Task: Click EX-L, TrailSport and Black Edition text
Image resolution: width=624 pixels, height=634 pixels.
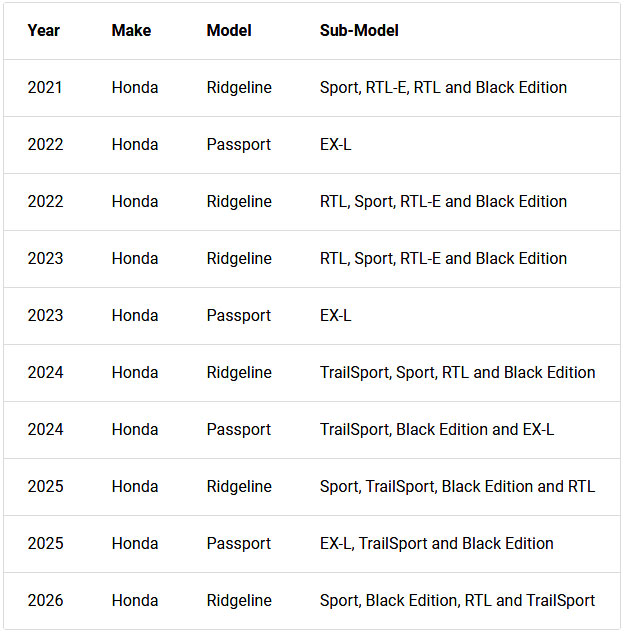Action: click(437, 544)
